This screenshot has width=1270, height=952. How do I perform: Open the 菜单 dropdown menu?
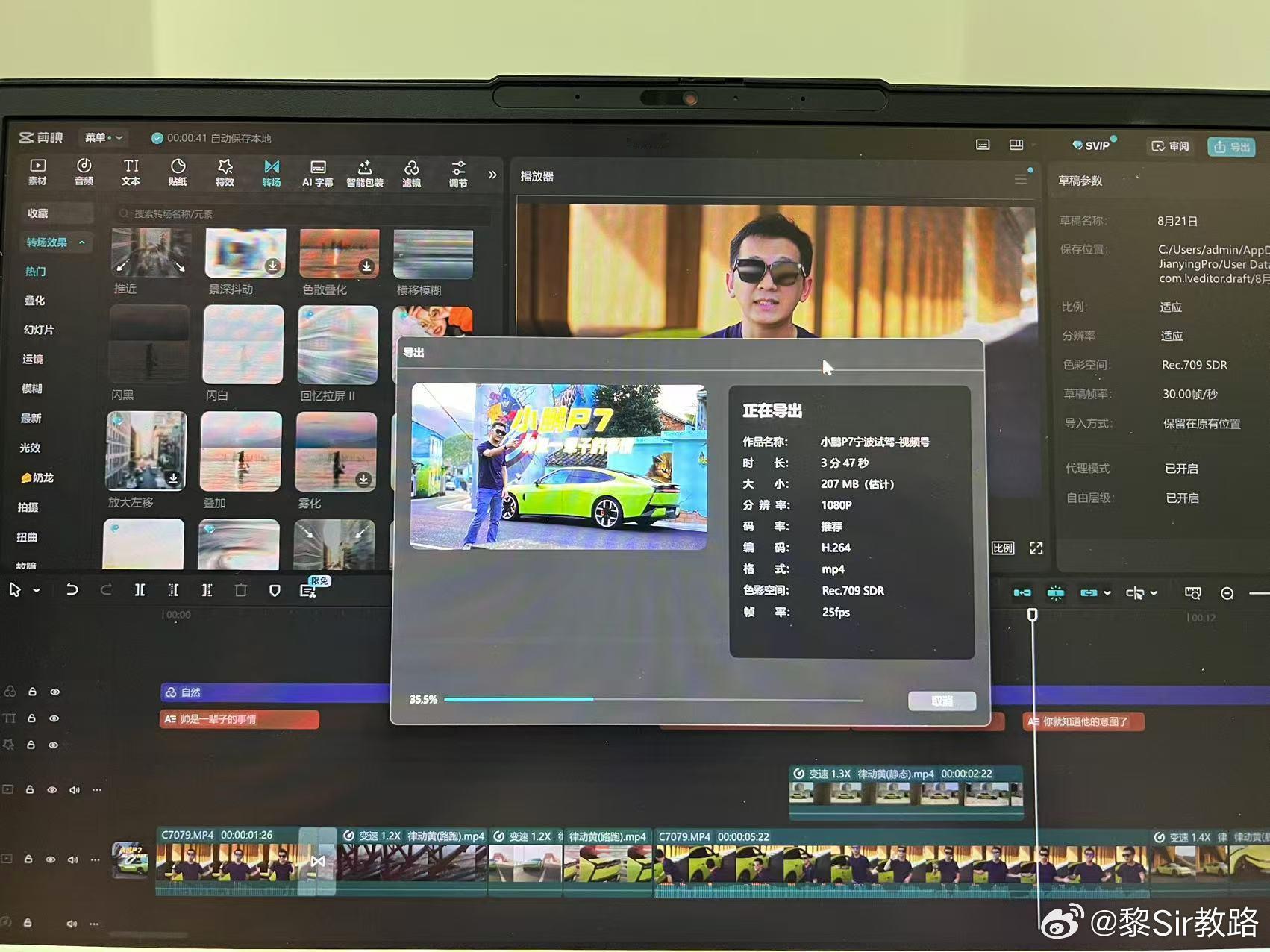click(103, 137)
